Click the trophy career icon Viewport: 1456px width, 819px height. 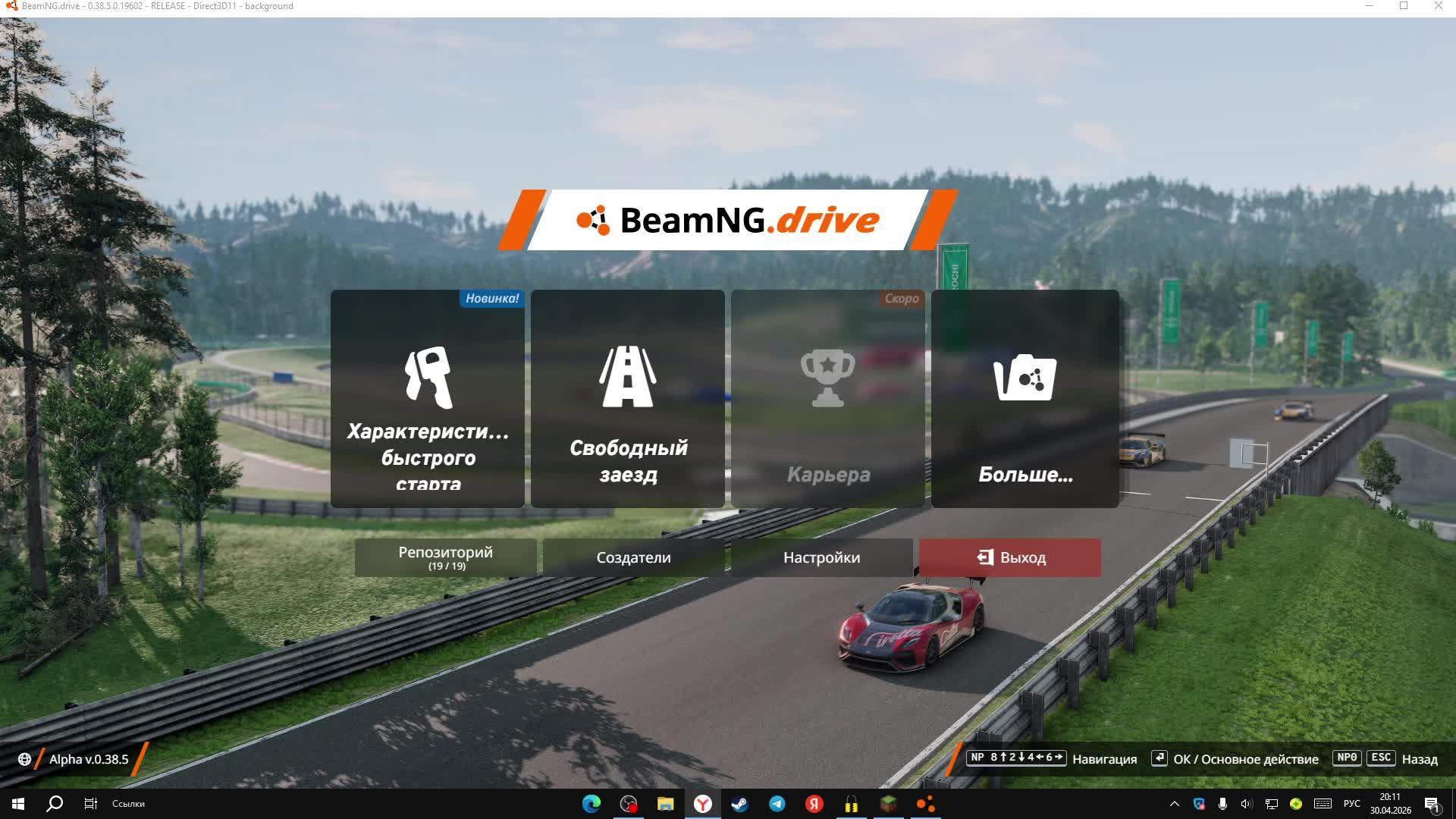point(828,378)
